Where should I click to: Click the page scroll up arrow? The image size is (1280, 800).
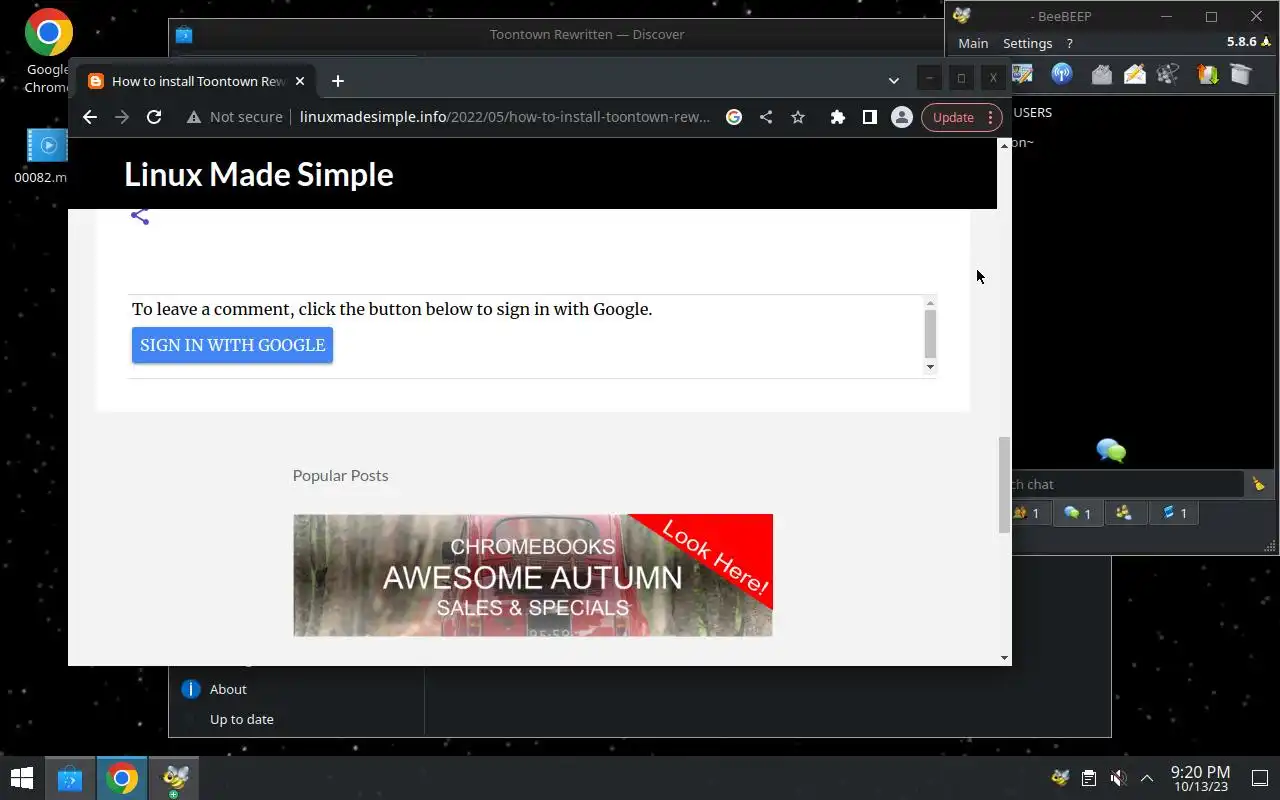1004,146
